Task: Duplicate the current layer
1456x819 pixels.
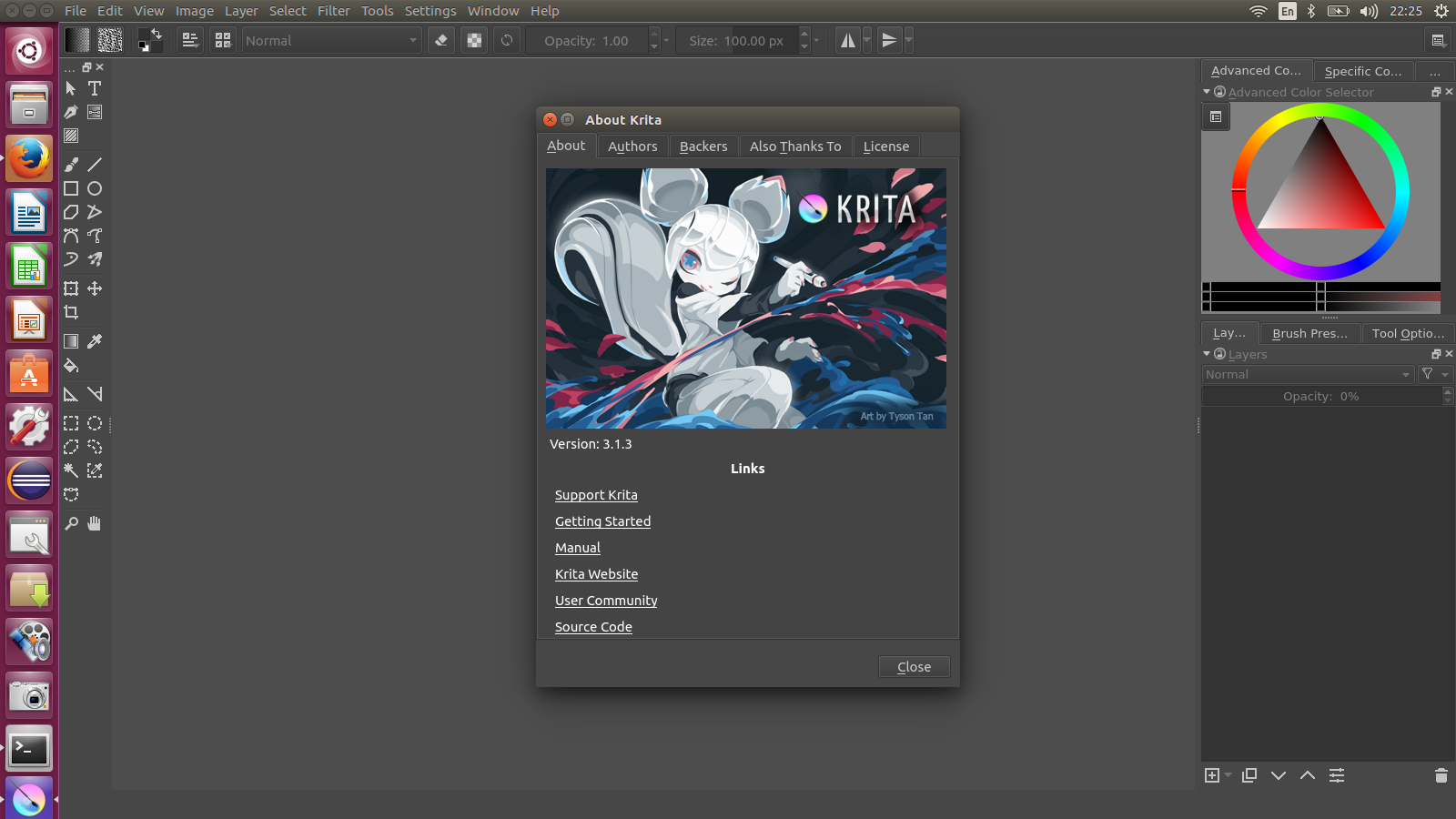Action: (1249, 775)
